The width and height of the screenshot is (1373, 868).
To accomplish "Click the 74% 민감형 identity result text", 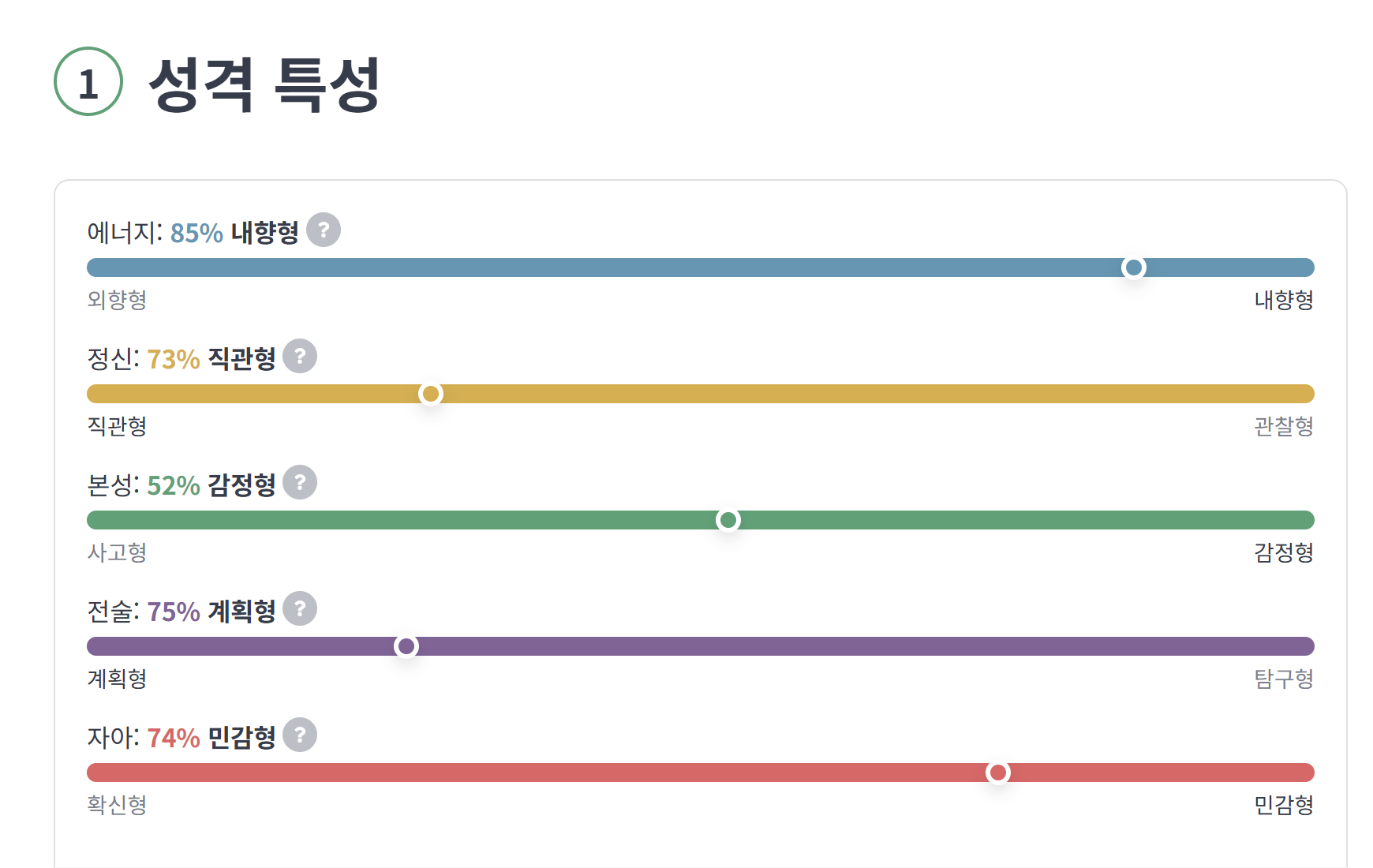I will 211,738.
